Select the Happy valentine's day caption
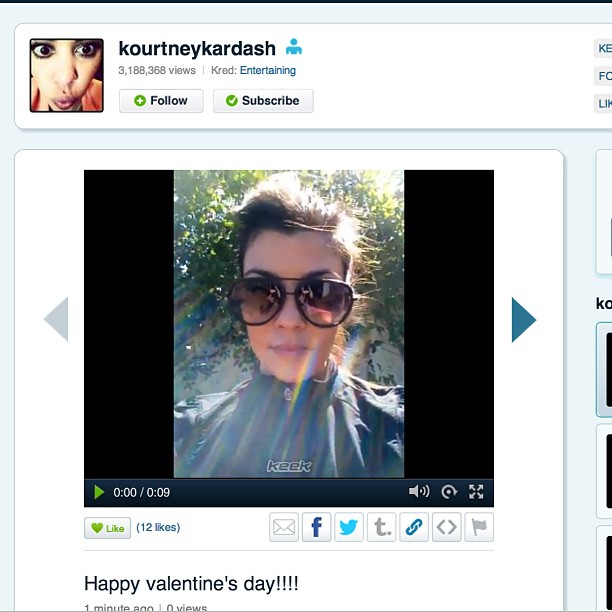This screenshot has width=612, height=612. [191, 584]
